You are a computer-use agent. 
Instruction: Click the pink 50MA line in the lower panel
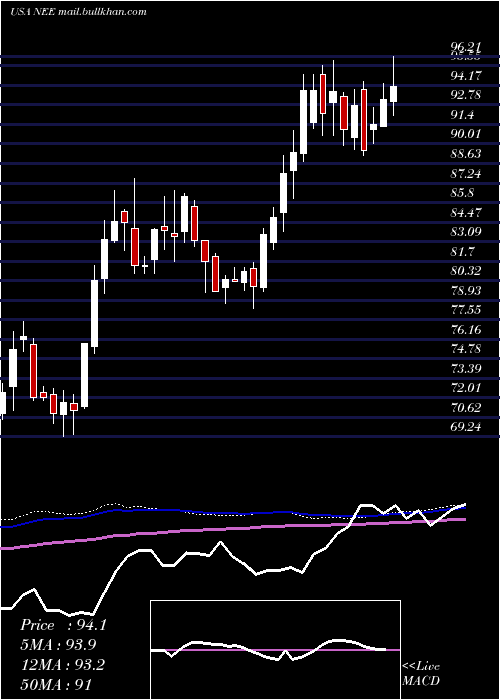232,529
